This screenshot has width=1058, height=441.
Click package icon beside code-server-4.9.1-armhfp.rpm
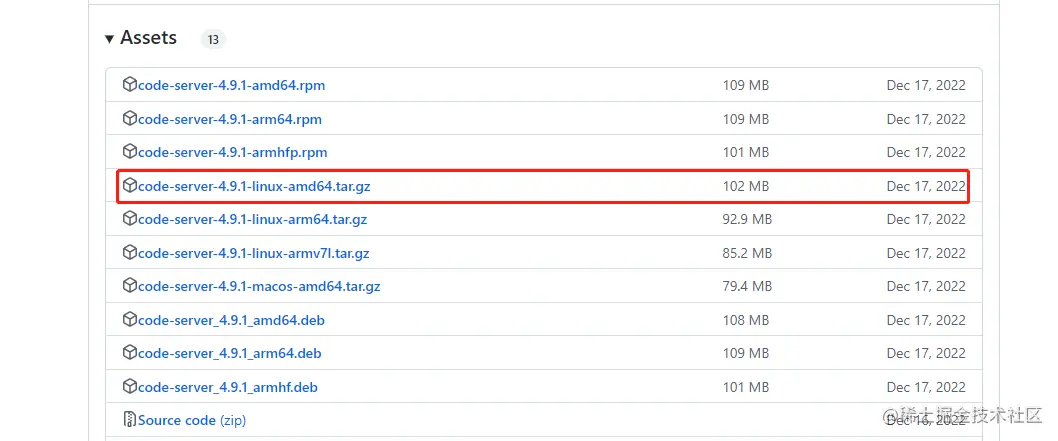[130, 152]
